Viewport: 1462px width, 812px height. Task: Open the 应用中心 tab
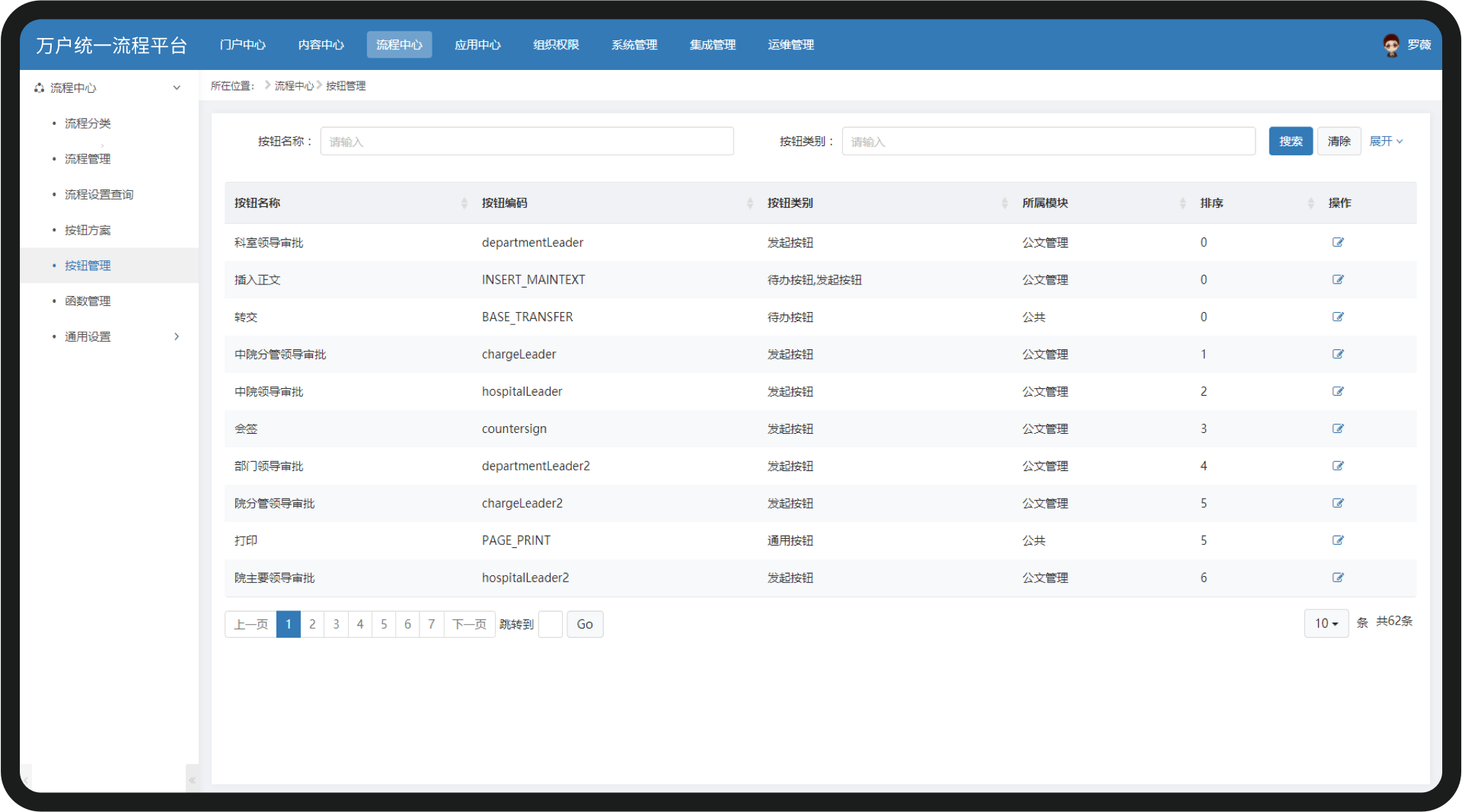click(x=477, y=45)
